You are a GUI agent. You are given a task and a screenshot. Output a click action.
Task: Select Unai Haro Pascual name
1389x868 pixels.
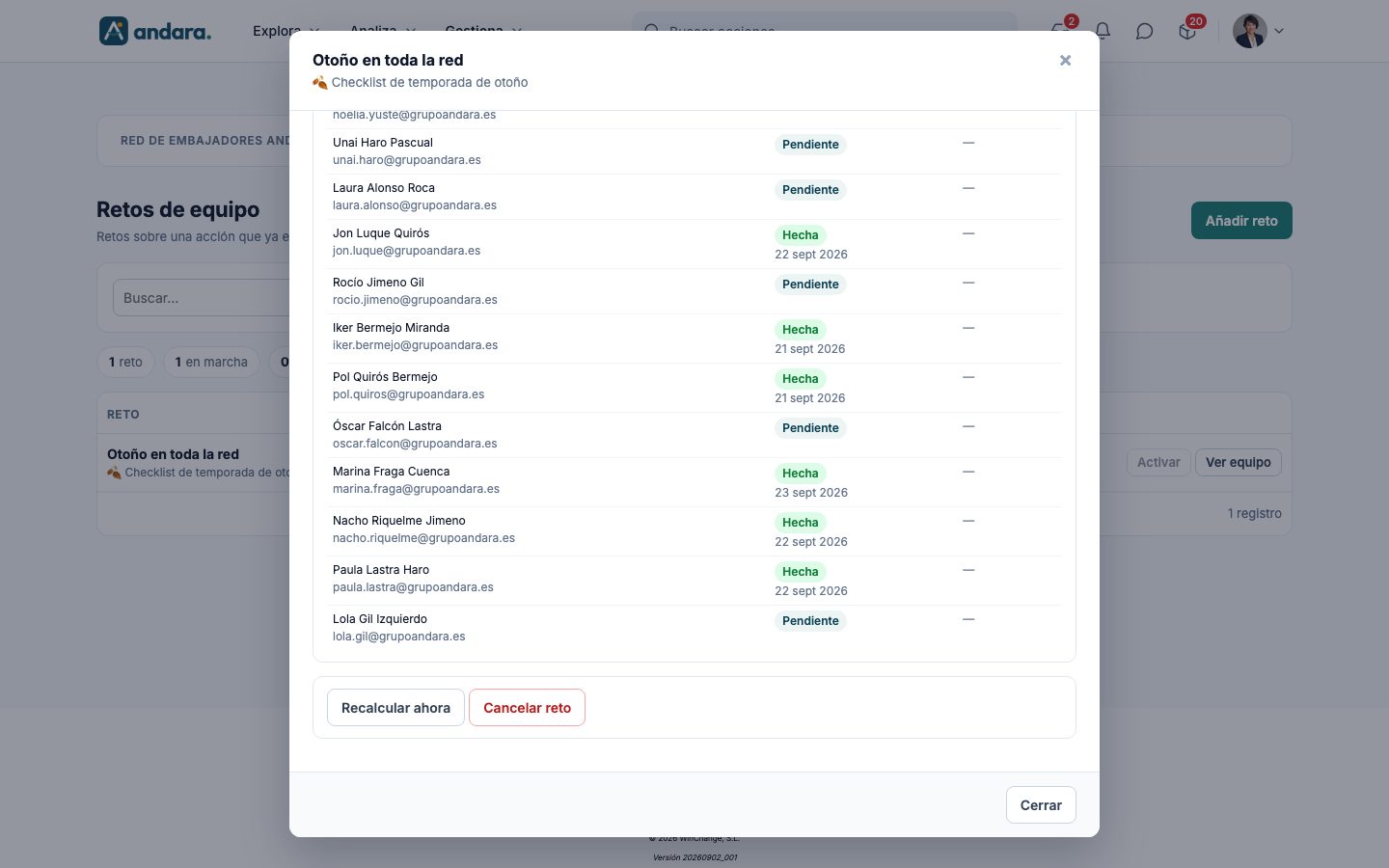383,143
